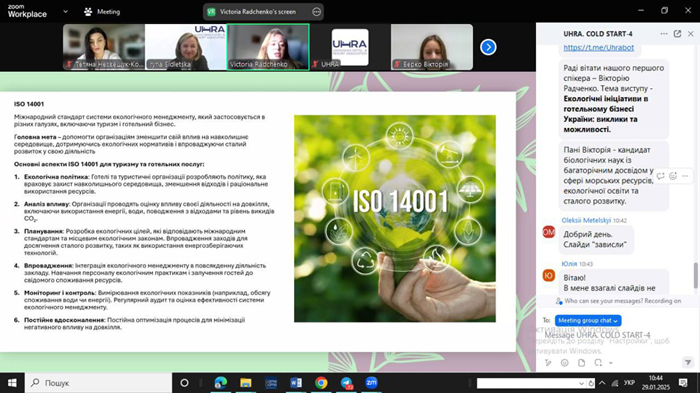Viewport: 700px width, 393px height.
Task: Open the emoji picker in chat
Action: tap(565, 363)
